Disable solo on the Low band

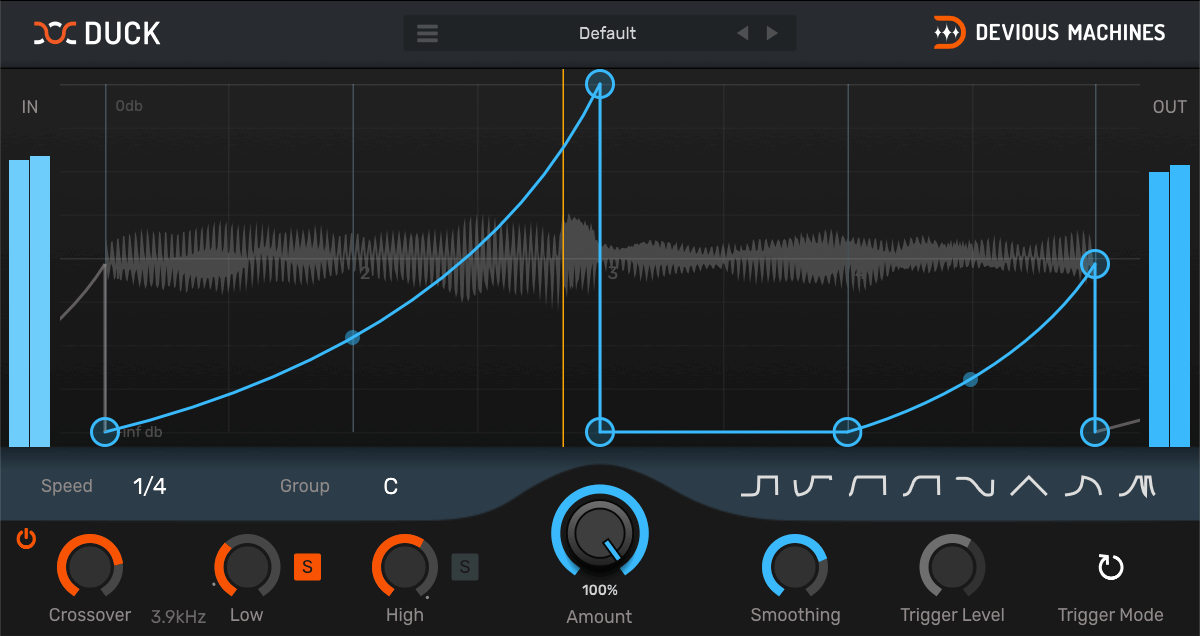point(308,566)
